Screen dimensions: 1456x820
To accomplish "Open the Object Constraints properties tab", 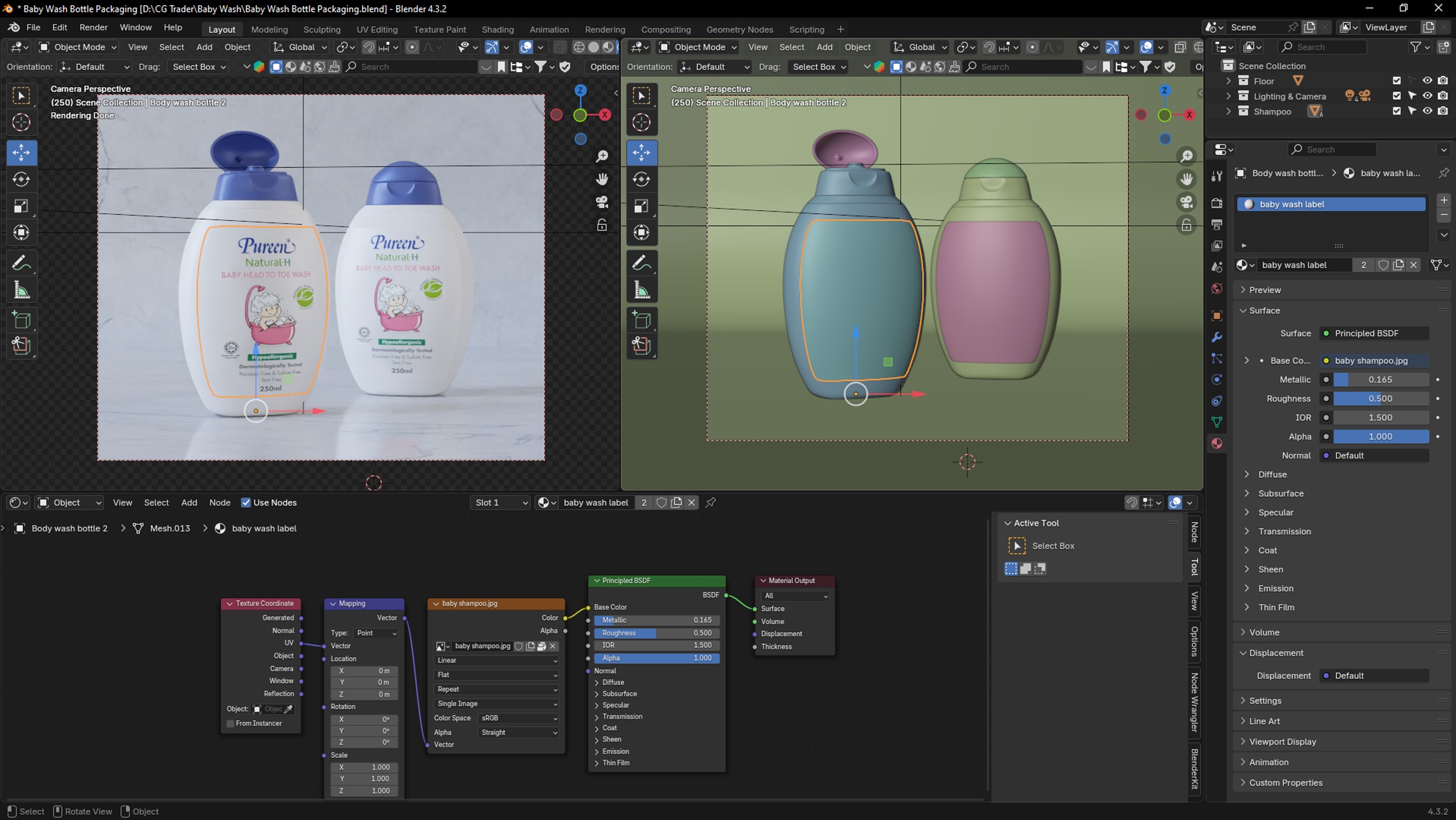I will [1216, 400].
